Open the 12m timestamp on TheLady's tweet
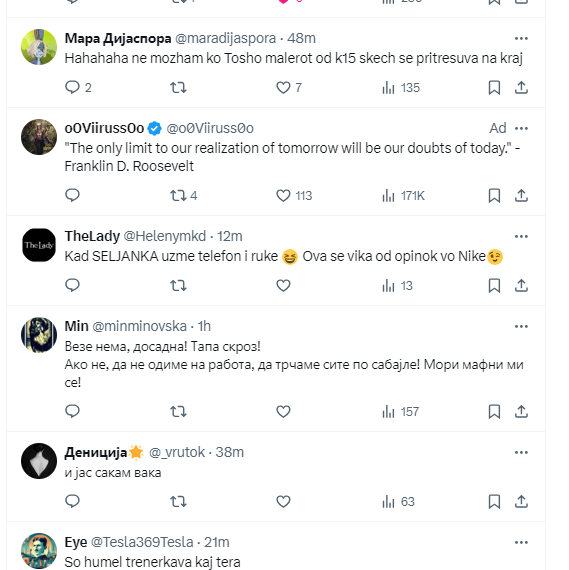The width and height of the screenshot is (569, 570). tap(230, 236)
